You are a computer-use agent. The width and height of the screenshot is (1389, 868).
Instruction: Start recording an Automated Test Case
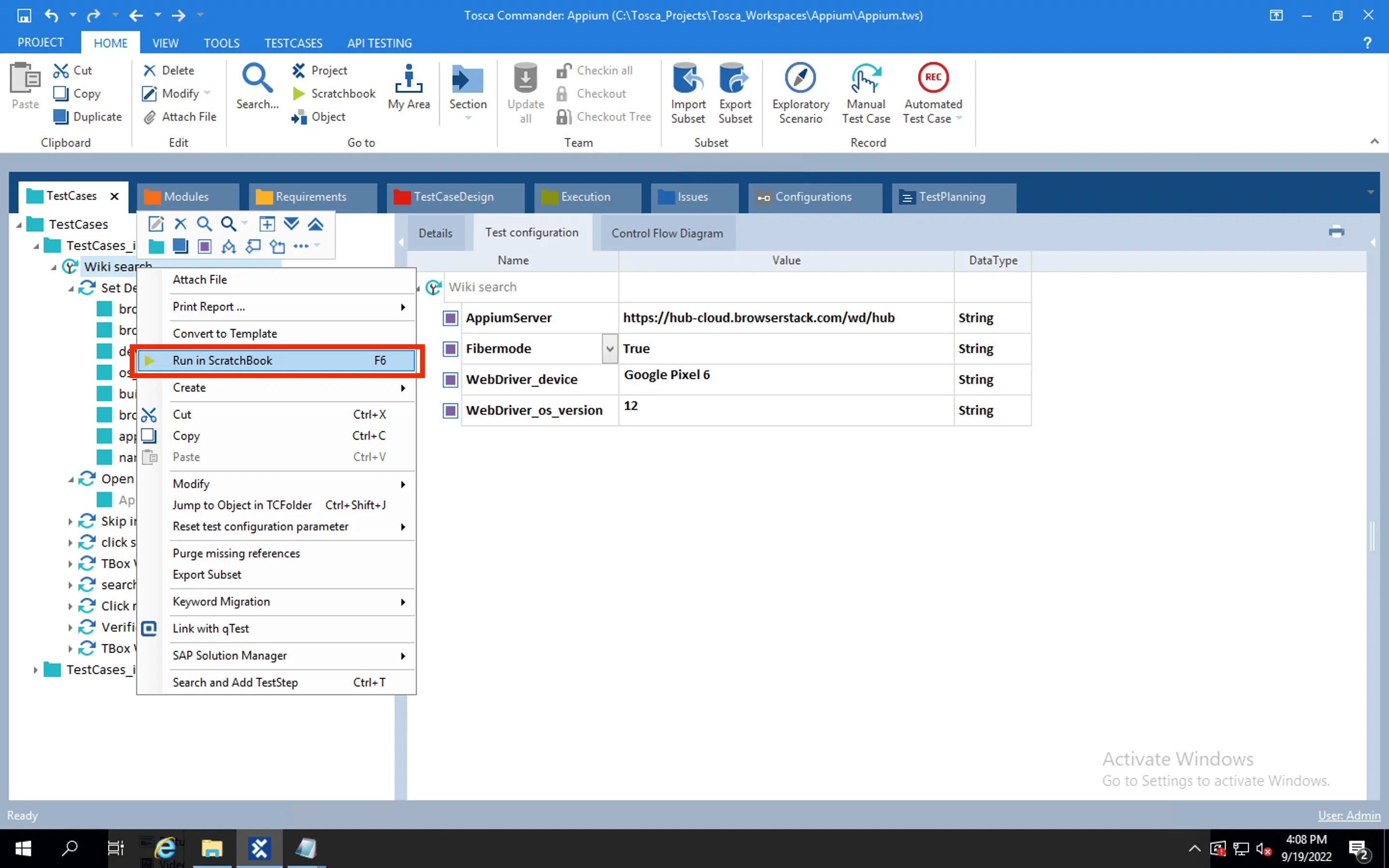tap(933, 79)
